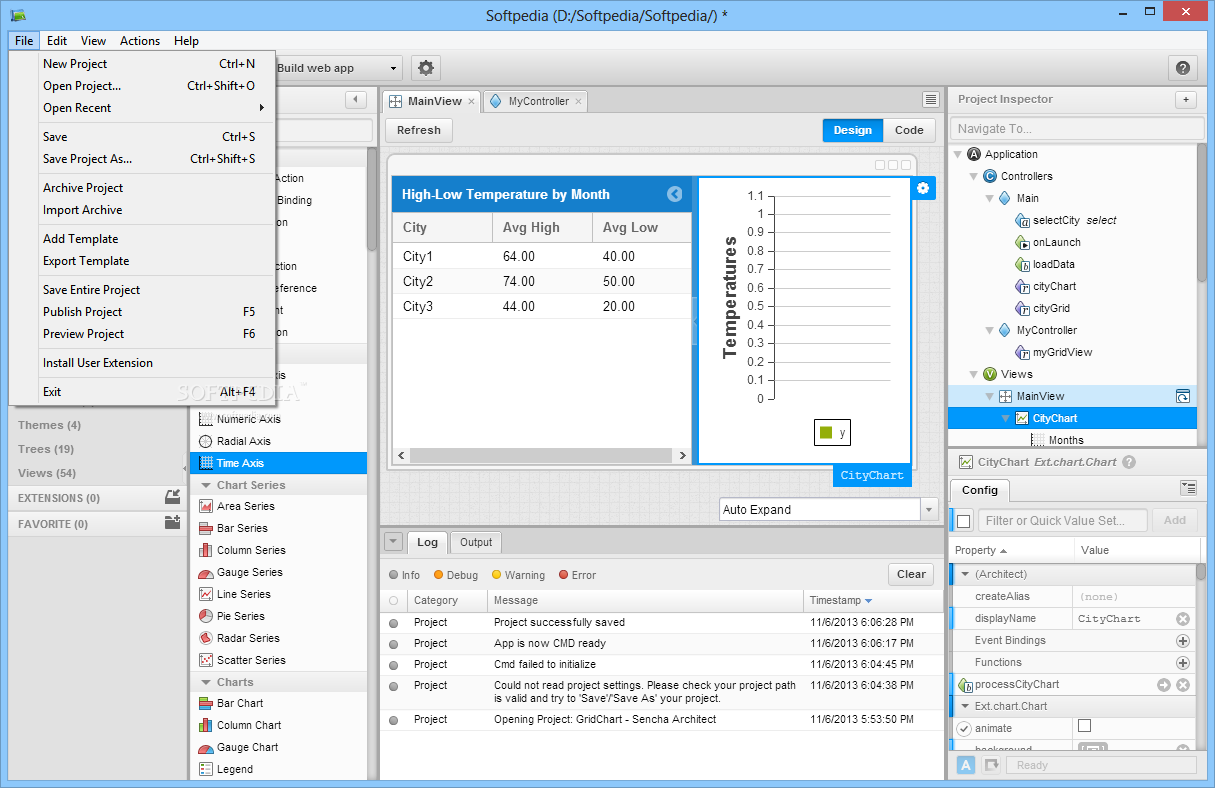
Task: Click the Project Inspector vertical scrollbar
Action: [1202, 215]
